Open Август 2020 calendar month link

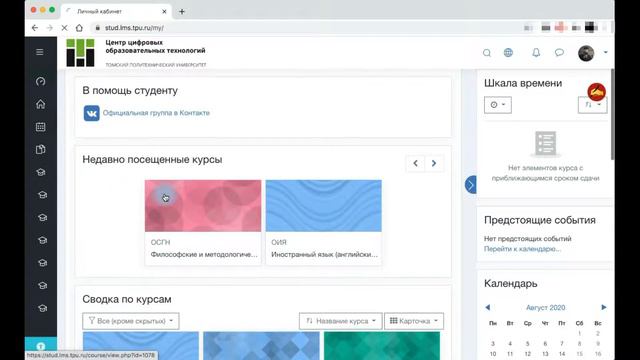pyautogui.click(x=545, y=308)
